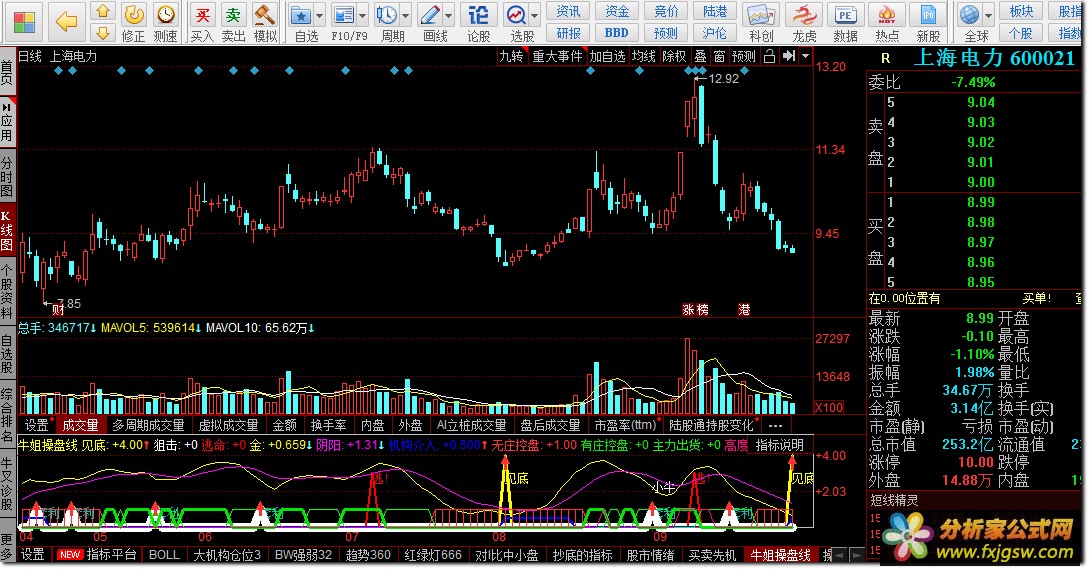This screenshot has height=569, width=1090.
Task: Open 指标说明 indicator description
Action: pos(779,445)
